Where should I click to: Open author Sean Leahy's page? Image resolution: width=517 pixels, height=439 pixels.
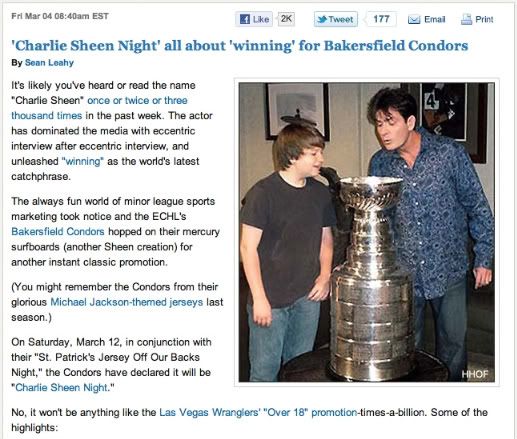pos(49,63)
